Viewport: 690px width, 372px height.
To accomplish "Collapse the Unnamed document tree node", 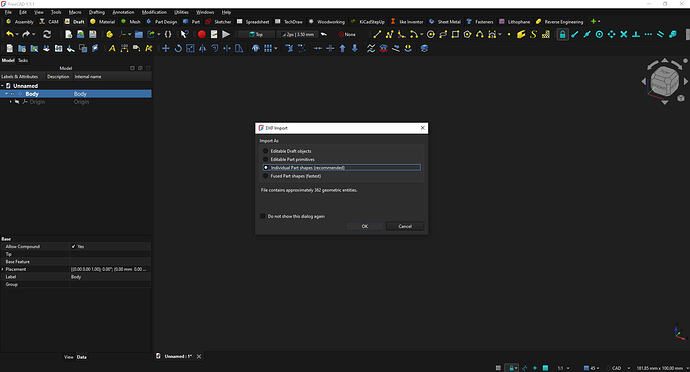I will [x=2, y=86].
